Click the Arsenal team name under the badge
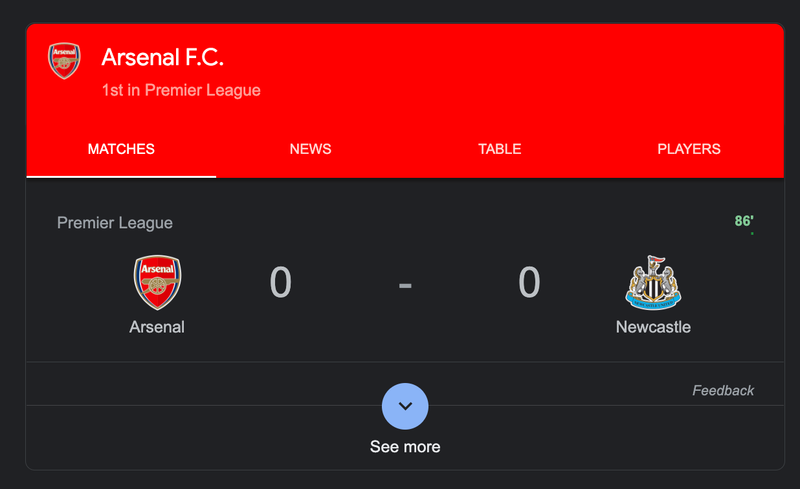Viewport: 800px width, 489px height. coord(157,327)
